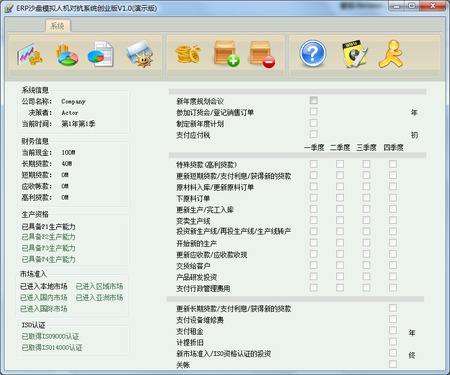Check 产品研发投资 for 二季度

(x=340, y=276)
